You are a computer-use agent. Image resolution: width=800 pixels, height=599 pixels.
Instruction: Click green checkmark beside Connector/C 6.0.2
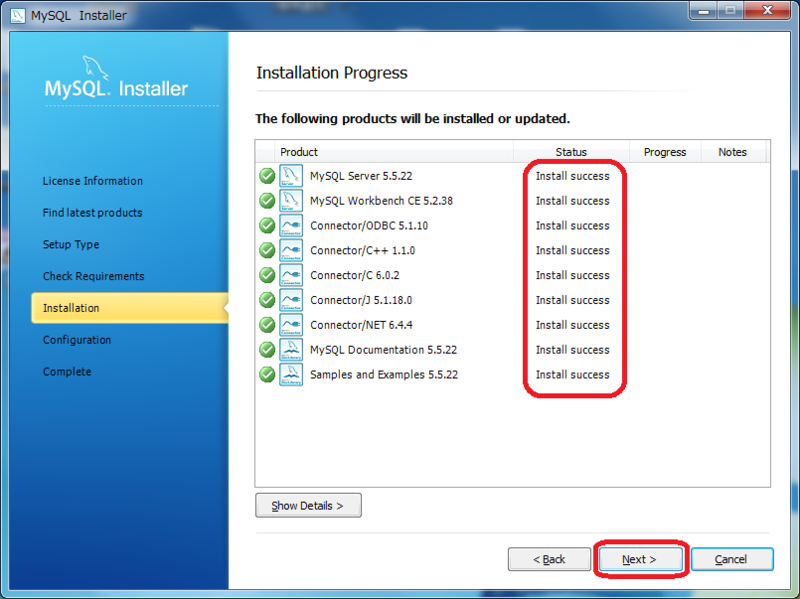point(267,275)
